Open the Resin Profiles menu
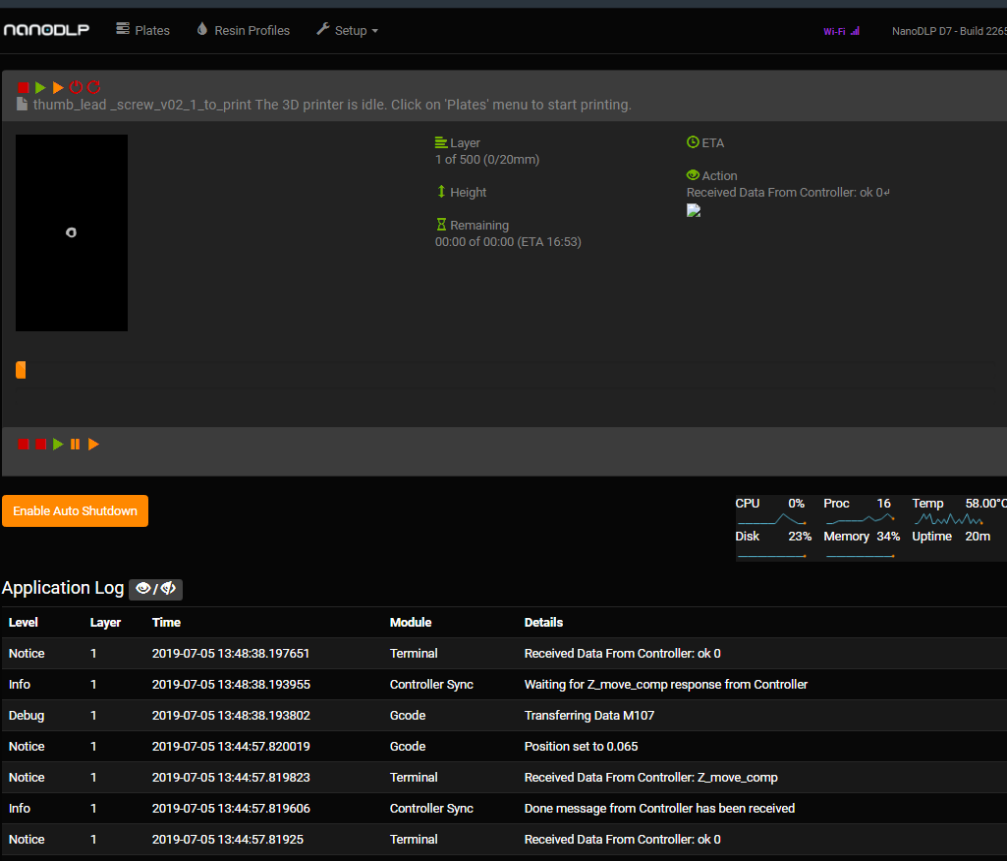Image resolution: width=1007 pixels, height=861 pixels. (x=243, y=30)
